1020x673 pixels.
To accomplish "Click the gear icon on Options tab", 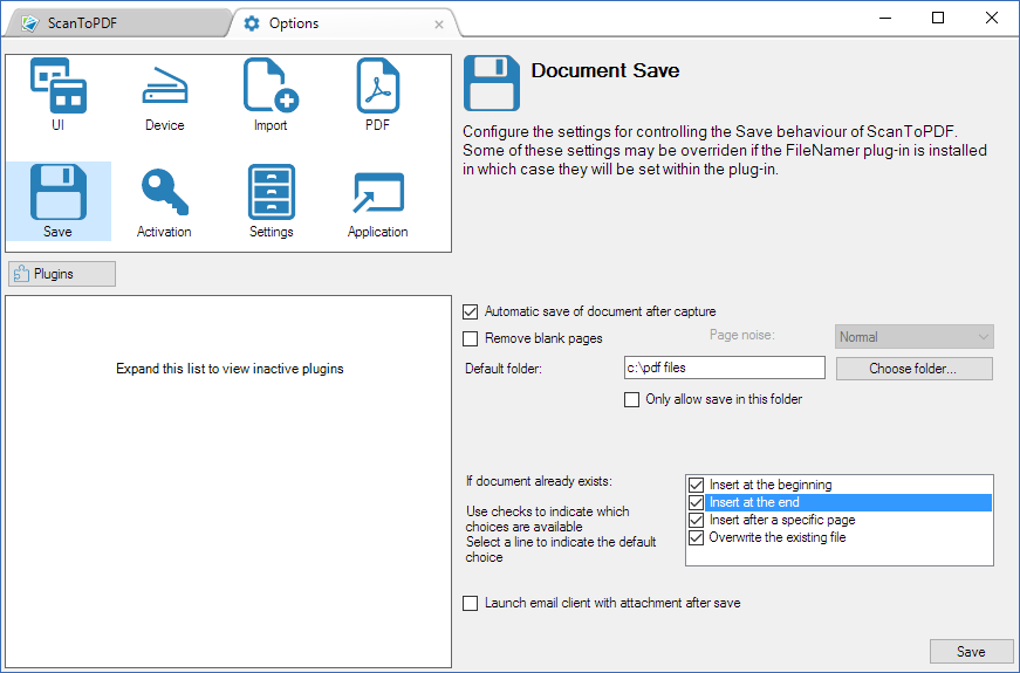I will [252, 23].
